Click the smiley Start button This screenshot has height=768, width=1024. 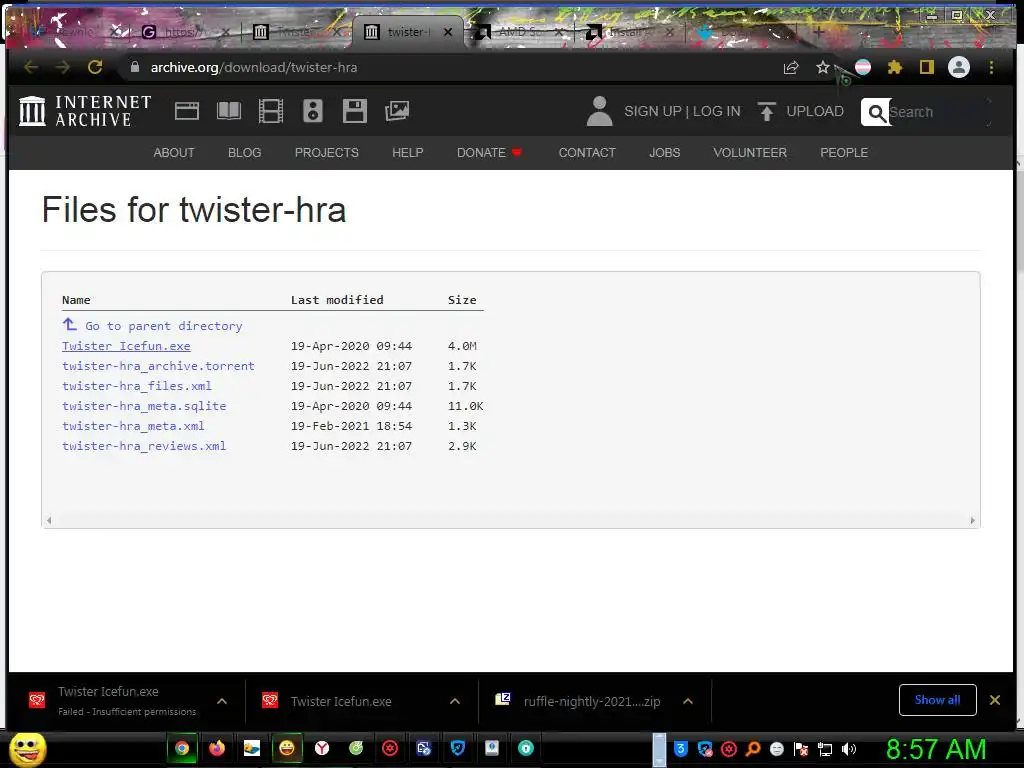click(27, 749)
